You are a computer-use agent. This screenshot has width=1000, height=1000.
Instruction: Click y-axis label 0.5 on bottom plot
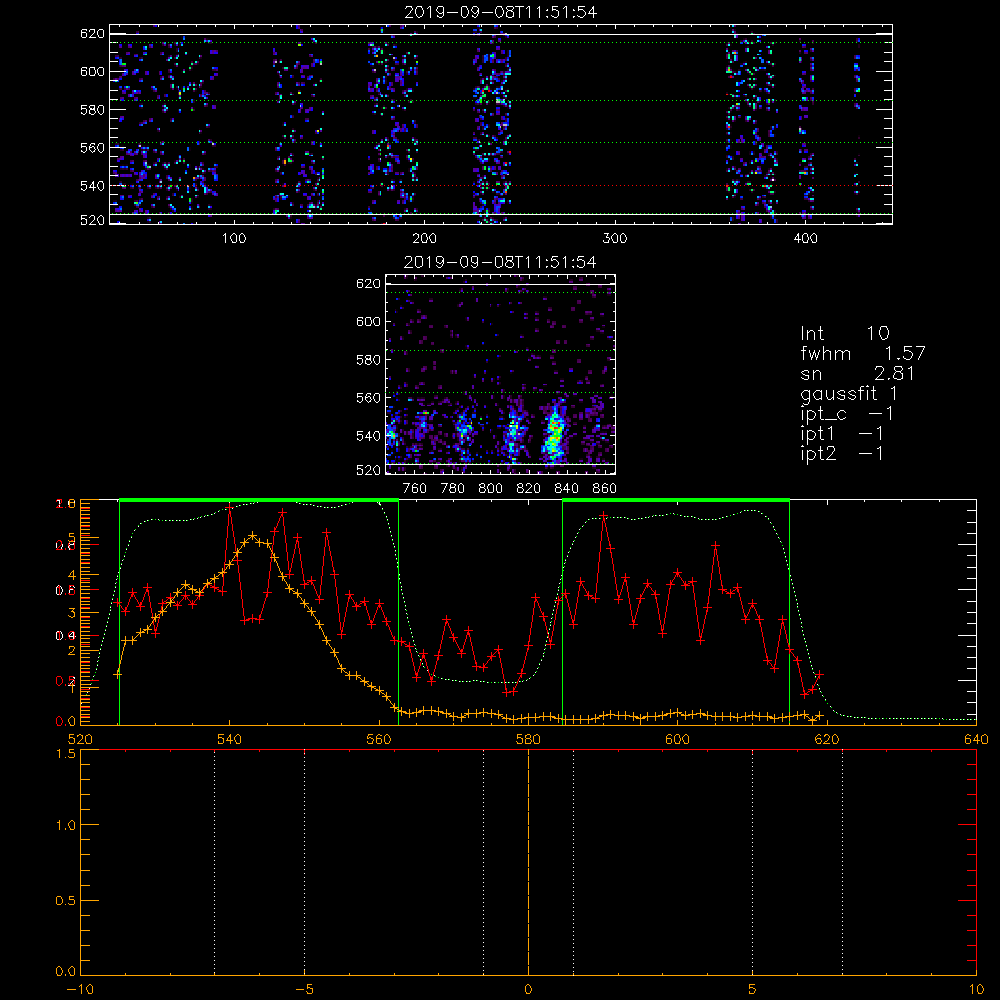click(66, 901)
